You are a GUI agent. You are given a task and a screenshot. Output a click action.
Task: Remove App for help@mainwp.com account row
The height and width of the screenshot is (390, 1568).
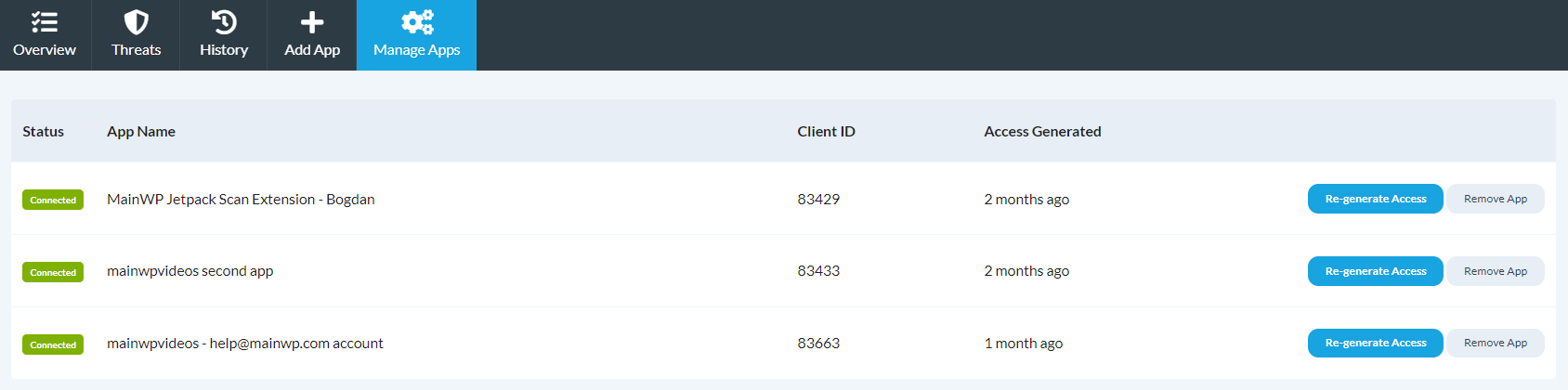(1496, 343)
